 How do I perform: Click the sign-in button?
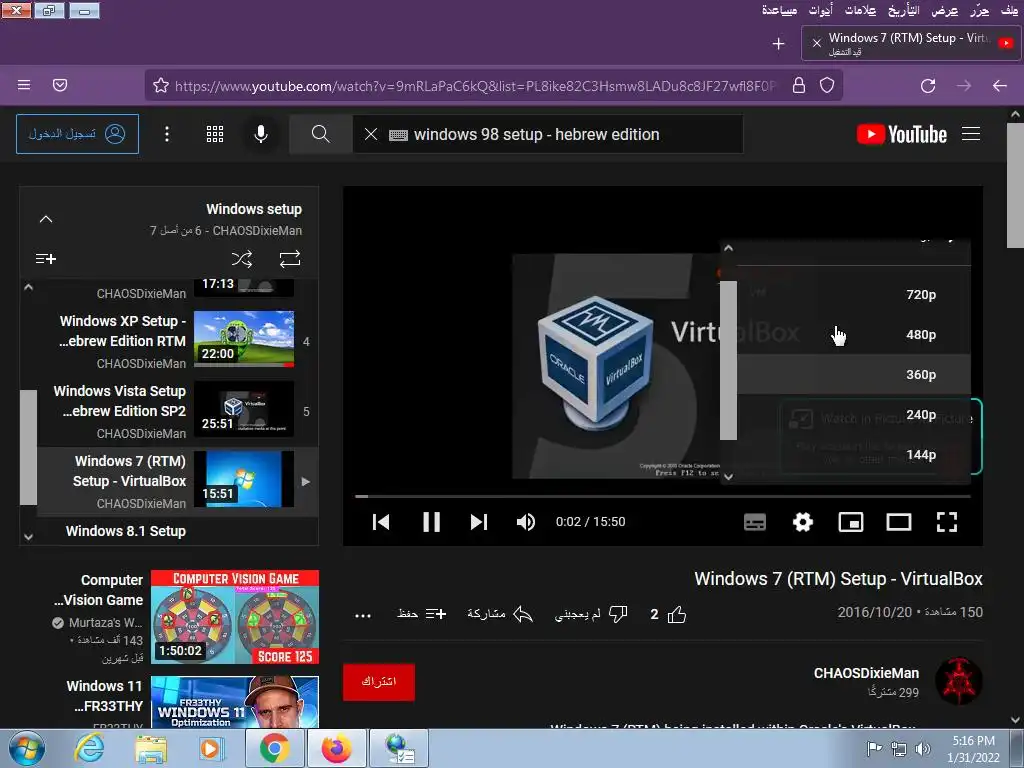(77, 134)
